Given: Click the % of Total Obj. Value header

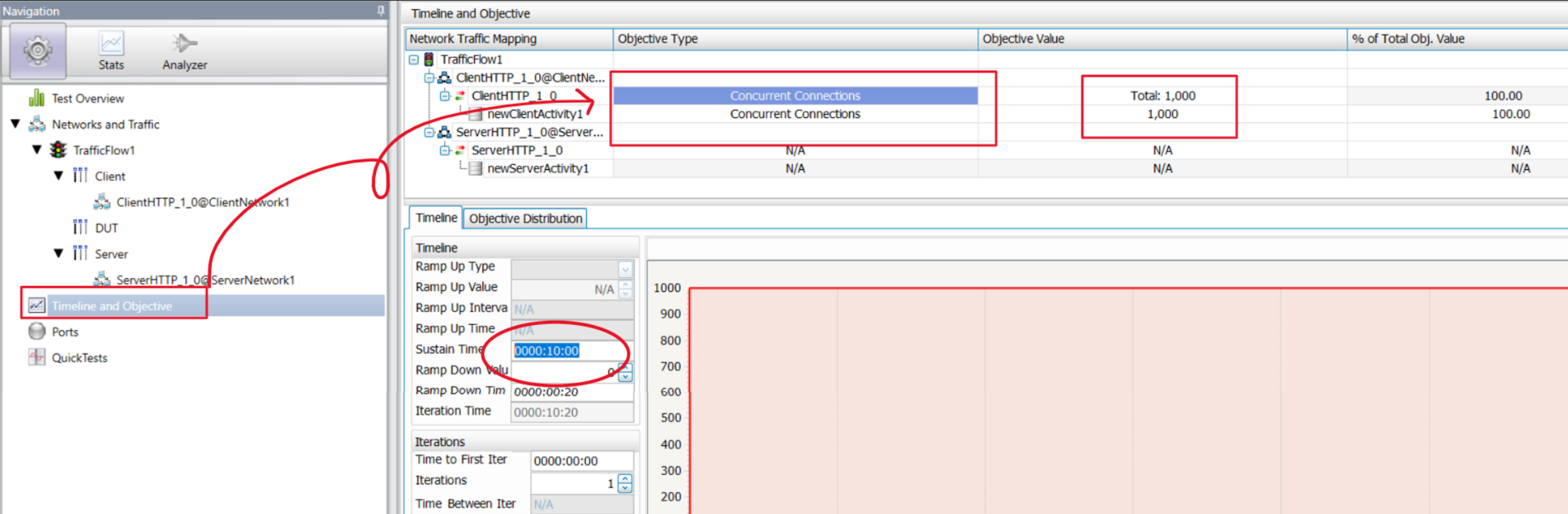Looking at the screenshot, I should 1458,39.
